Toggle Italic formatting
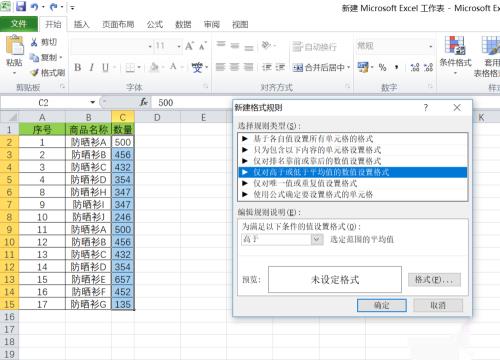The image size is (500, 360). 92,68
